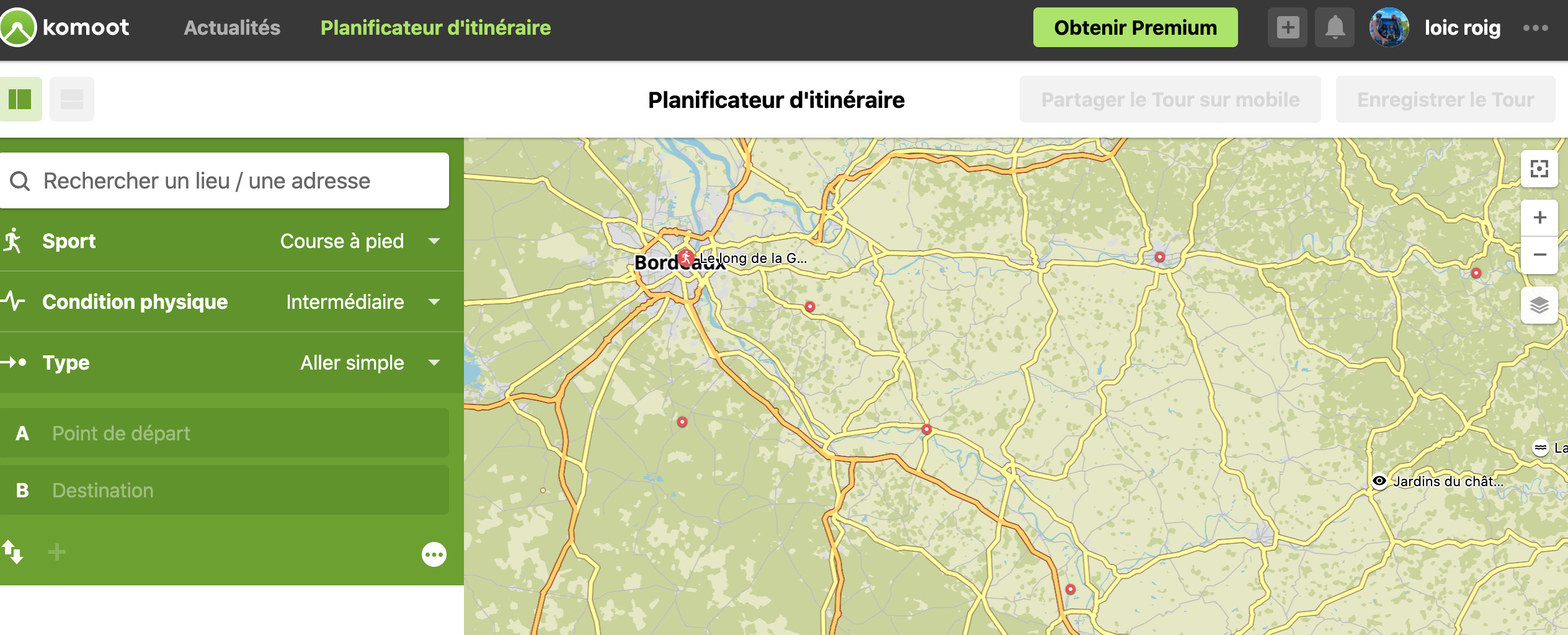Viewport: 1568px width, 635px height.
Task: Open more route options in green panel
Action: pyautogui.click(x=434, y=554)
